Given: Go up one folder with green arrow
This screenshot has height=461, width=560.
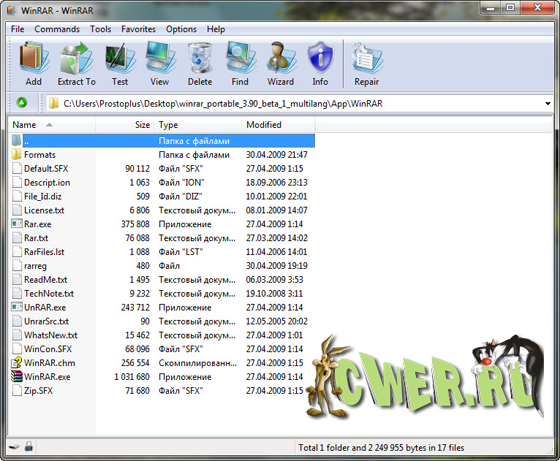Looking at the screenshot, I should pos(22,103).
